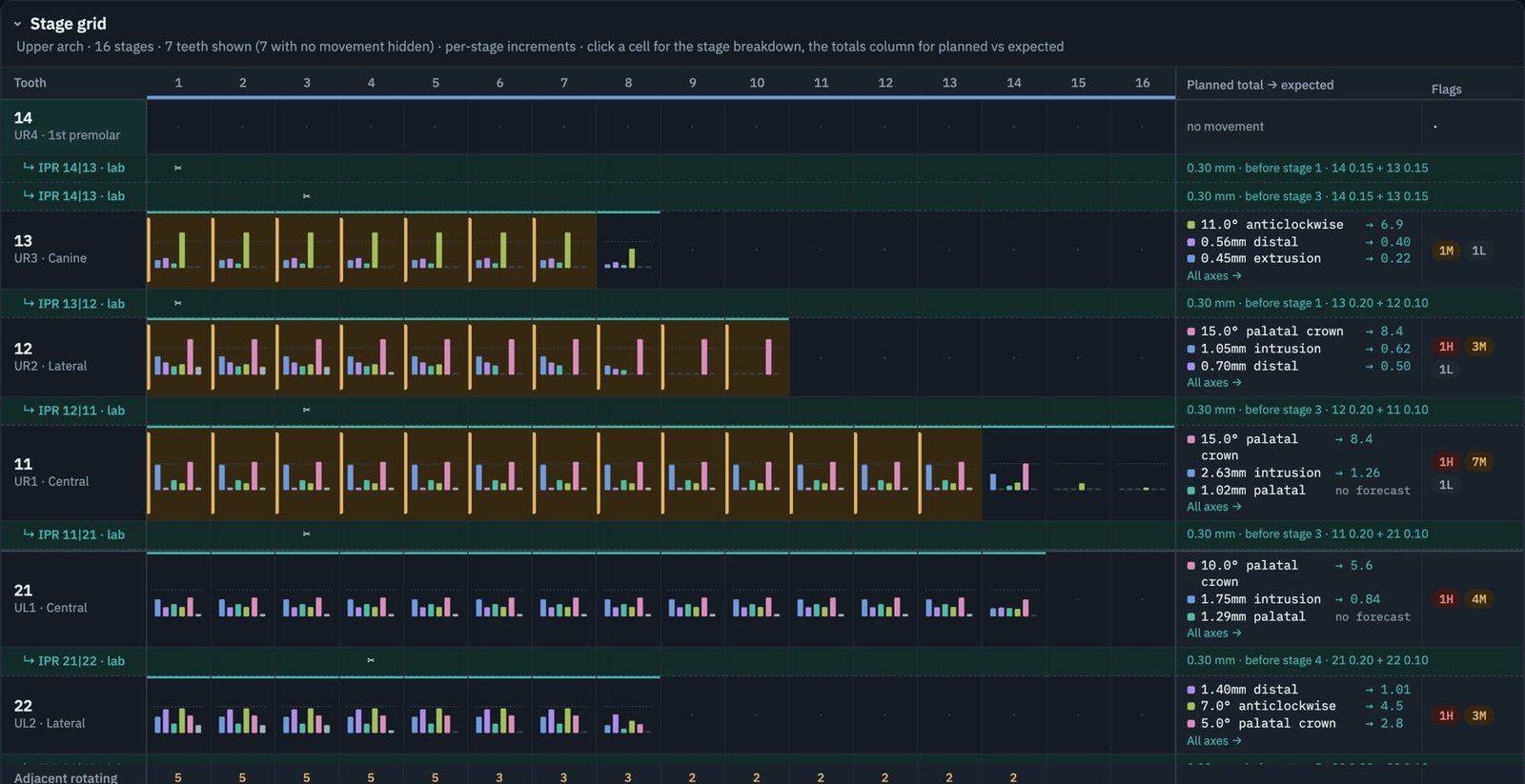Select the Planned total → expected column header
This screenshot has width=1525, height=784.
point(1260,85)
